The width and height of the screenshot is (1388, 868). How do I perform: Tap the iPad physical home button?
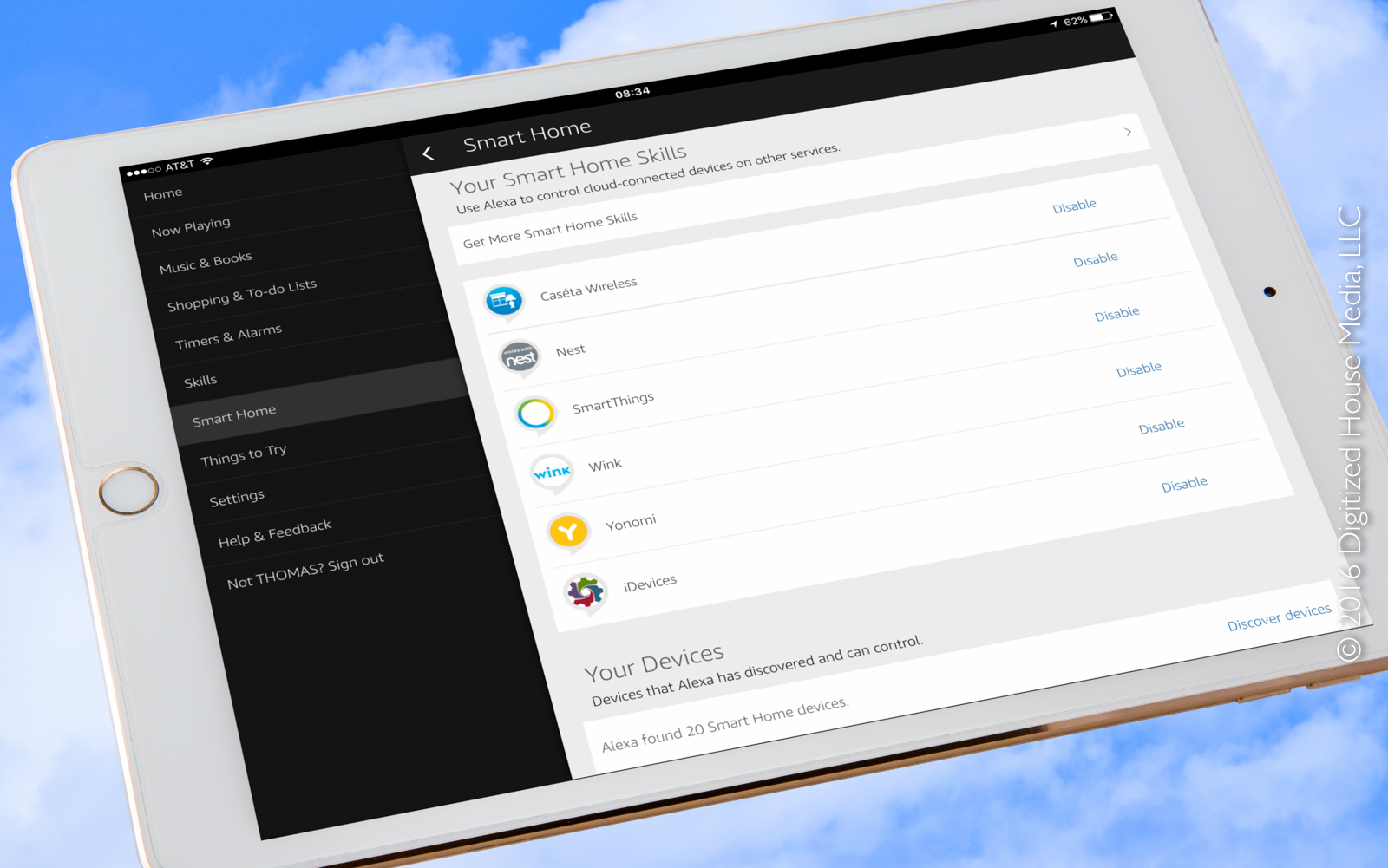tap(128, 490)
